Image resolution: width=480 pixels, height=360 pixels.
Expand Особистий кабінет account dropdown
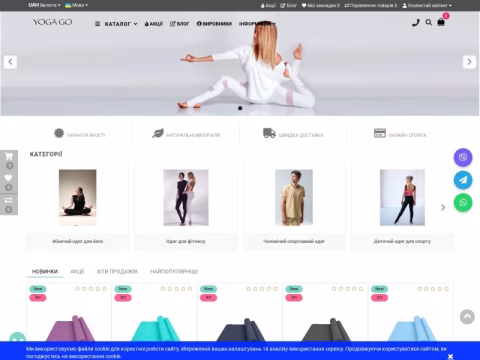tap(427, 5)
